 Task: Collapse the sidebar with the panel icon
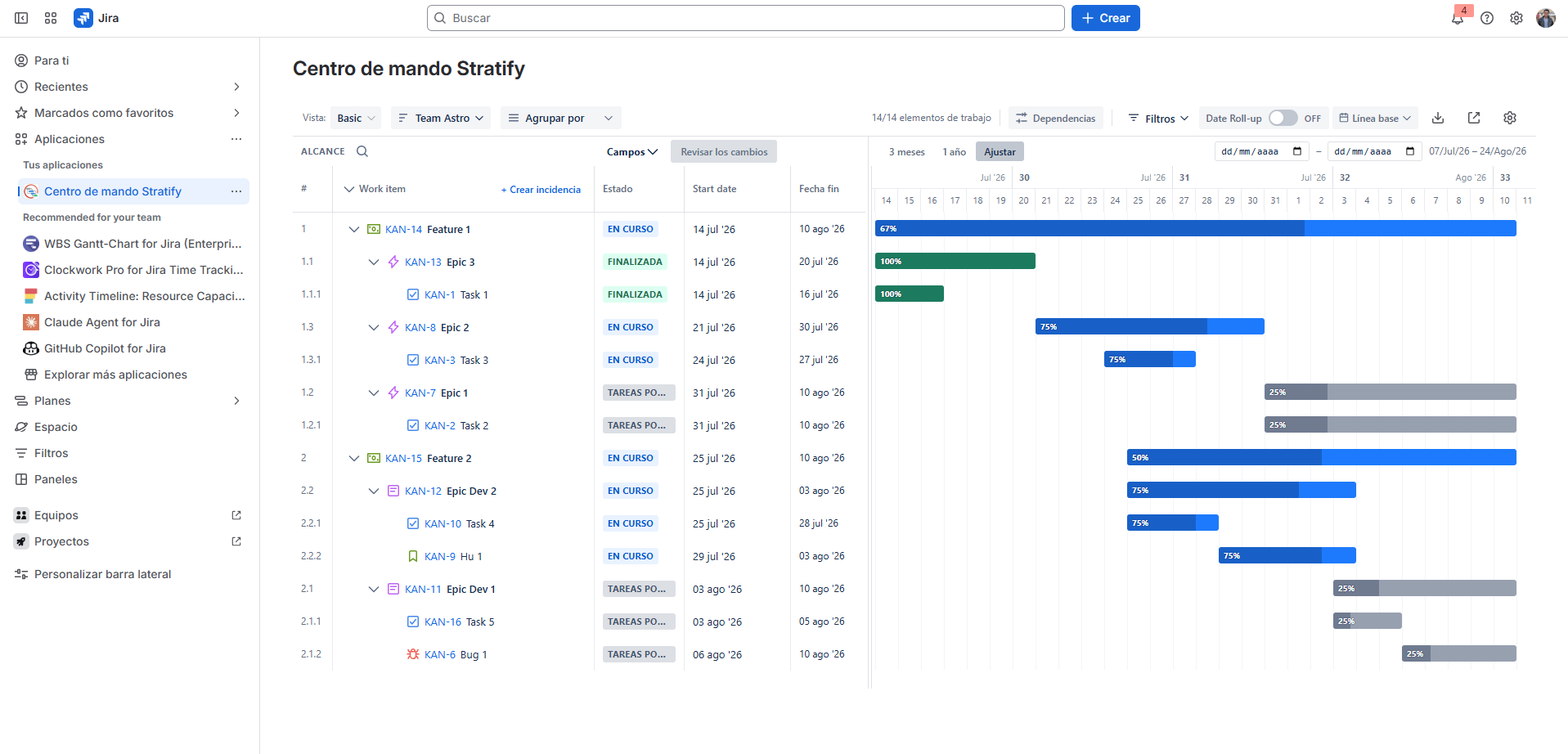pos(21,18)
